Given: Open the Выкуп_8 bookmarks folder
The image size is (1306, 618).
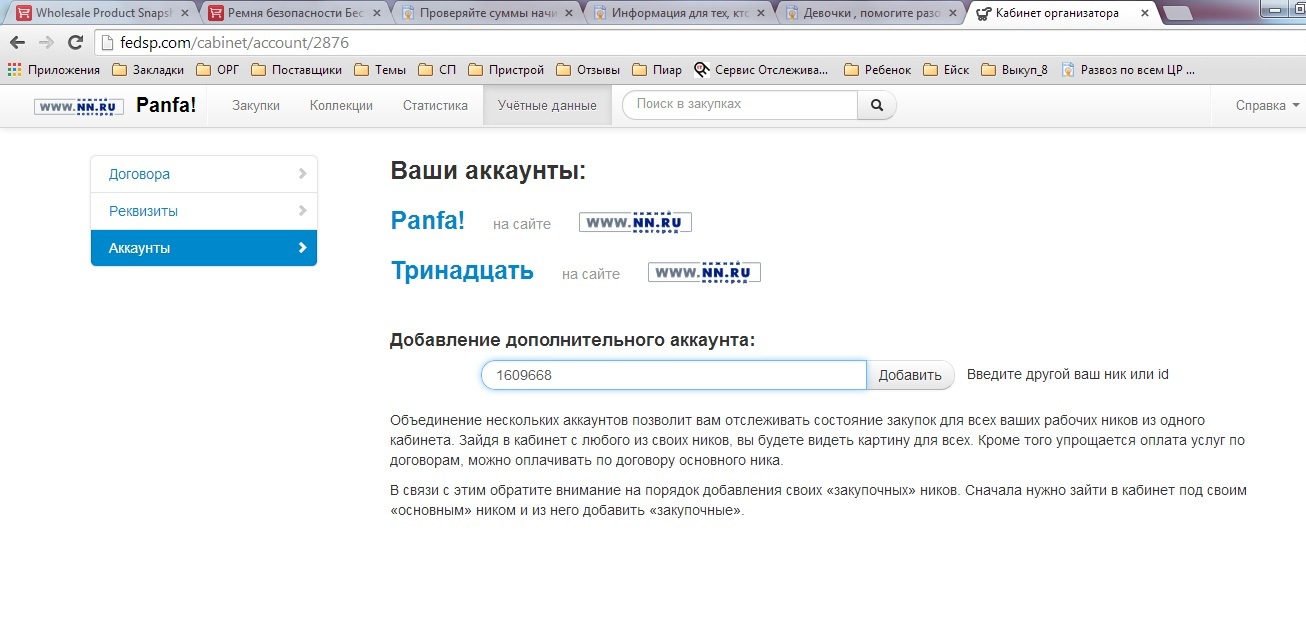Looking at the screenshot, I should 1014,70.
